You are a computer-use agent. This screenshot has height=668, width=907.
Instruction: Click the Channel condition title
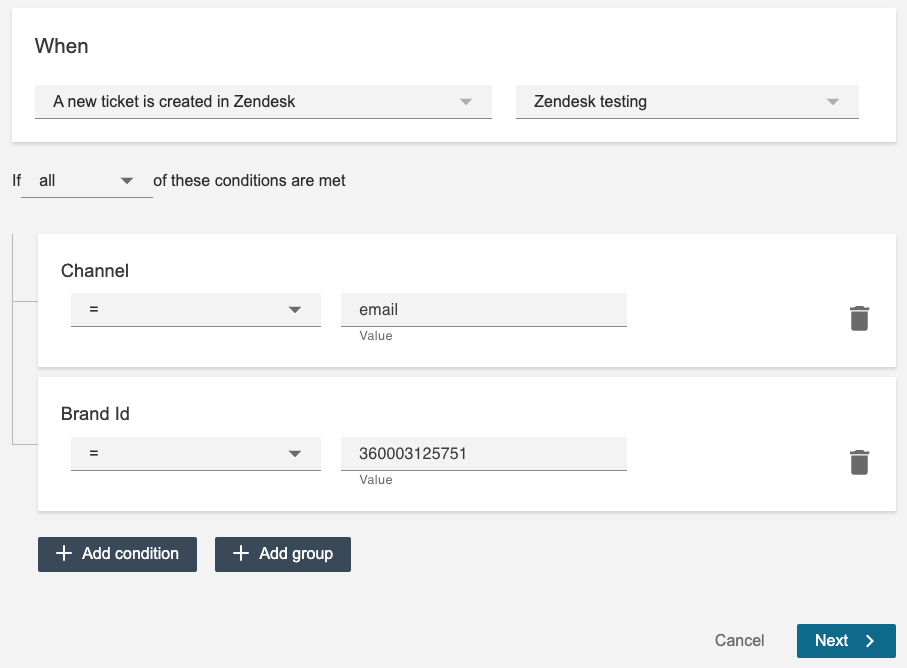click(95, 271)
